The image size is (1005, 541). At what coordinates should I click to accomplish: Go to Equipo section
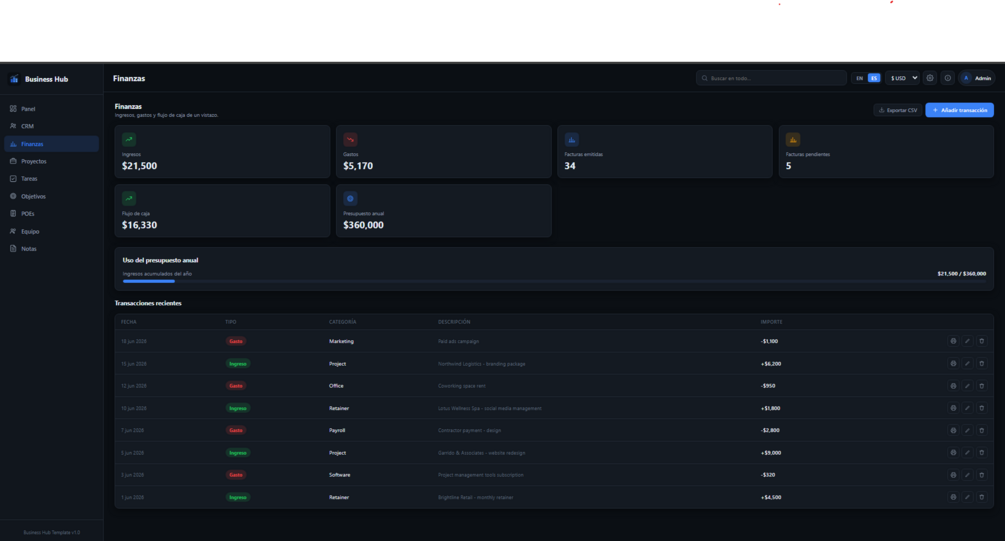click(x=51, y=231)
